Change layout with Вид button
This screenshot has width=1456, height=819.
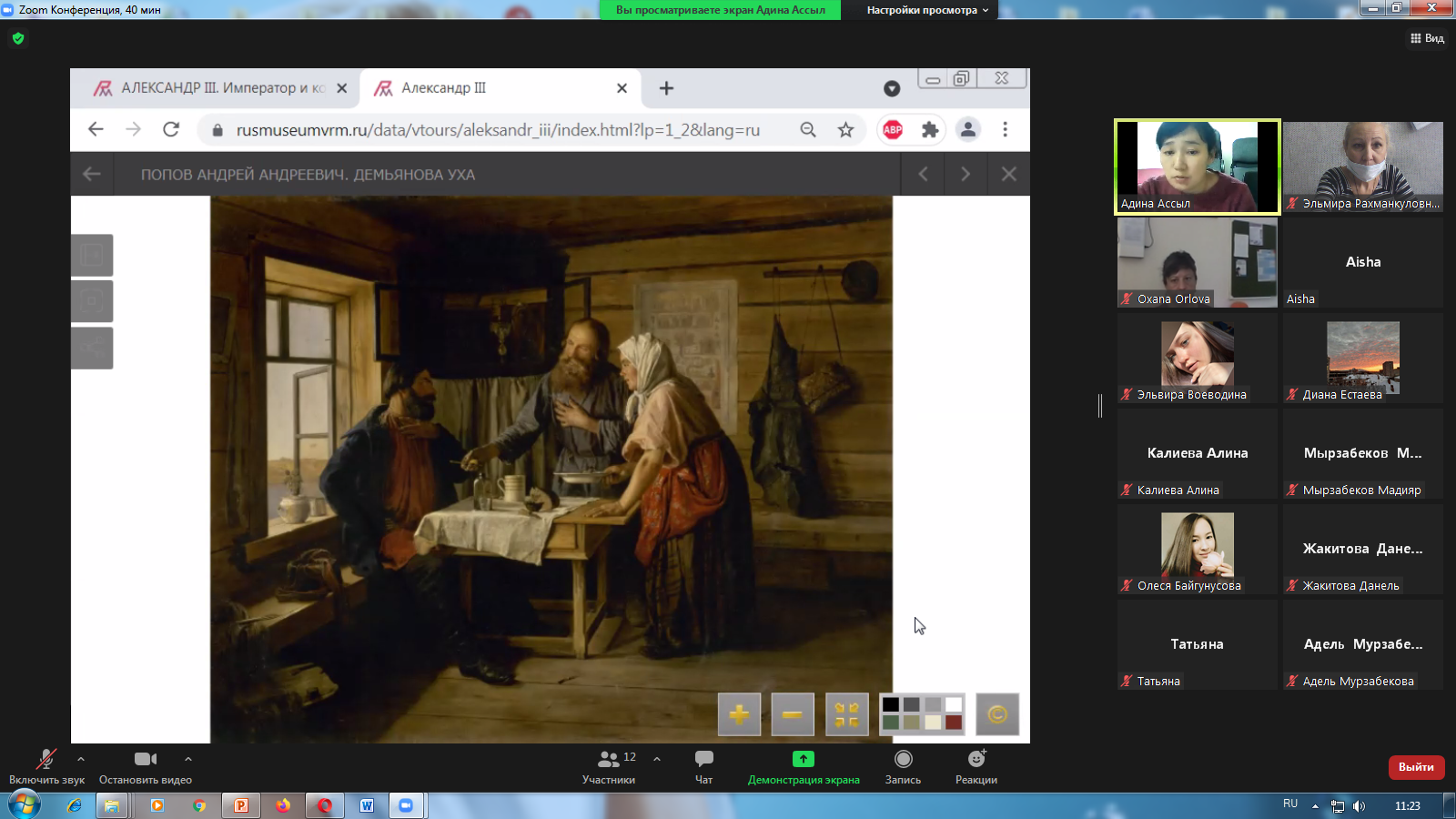click(1427, 38)
